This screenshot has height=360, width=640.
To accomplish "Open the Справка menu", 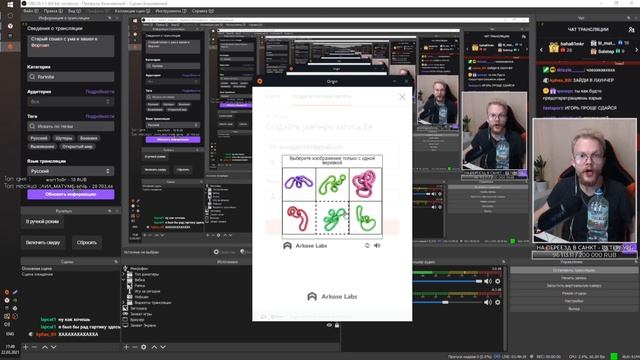I will point(202,11).
